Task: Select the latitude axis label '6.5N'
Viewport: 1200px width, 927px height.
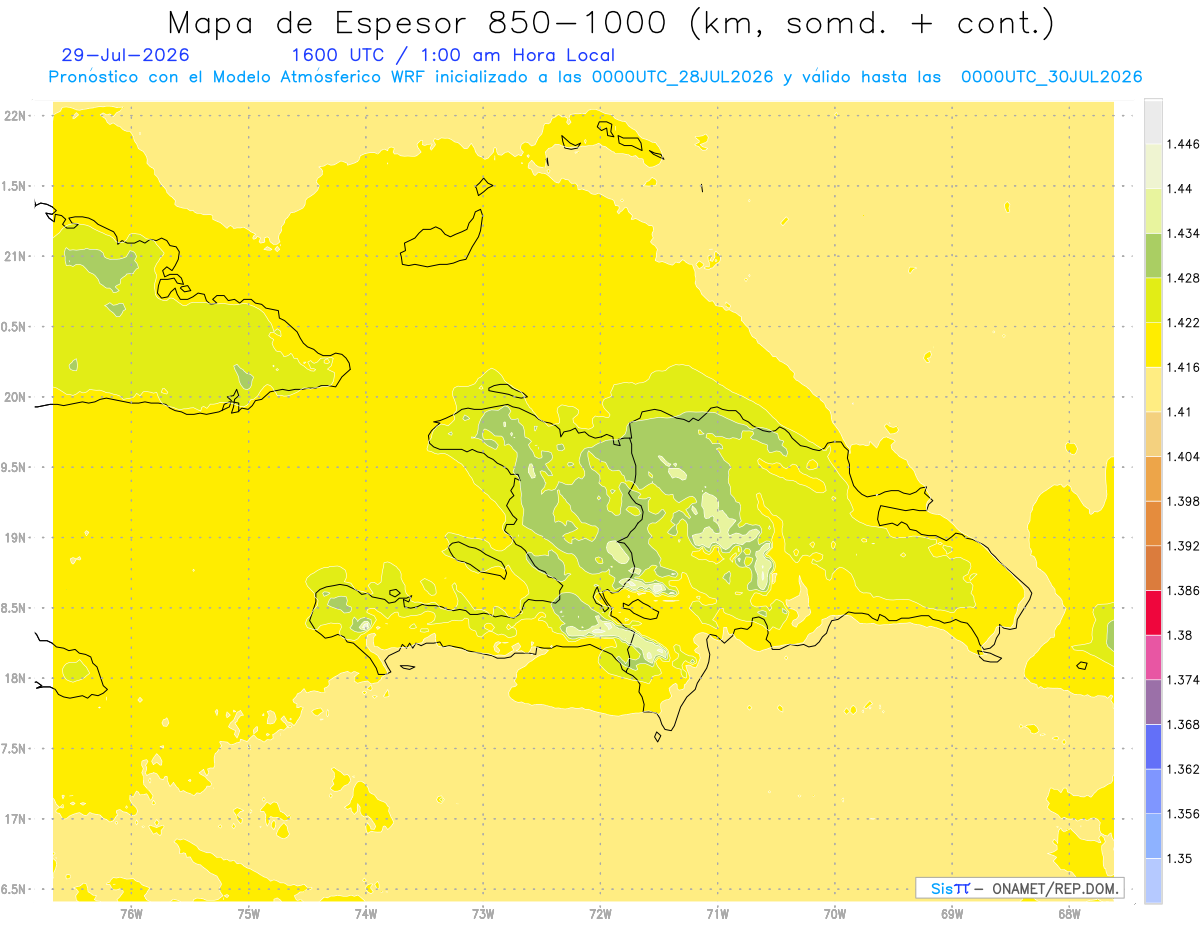Action: click(x=15, y=889)
